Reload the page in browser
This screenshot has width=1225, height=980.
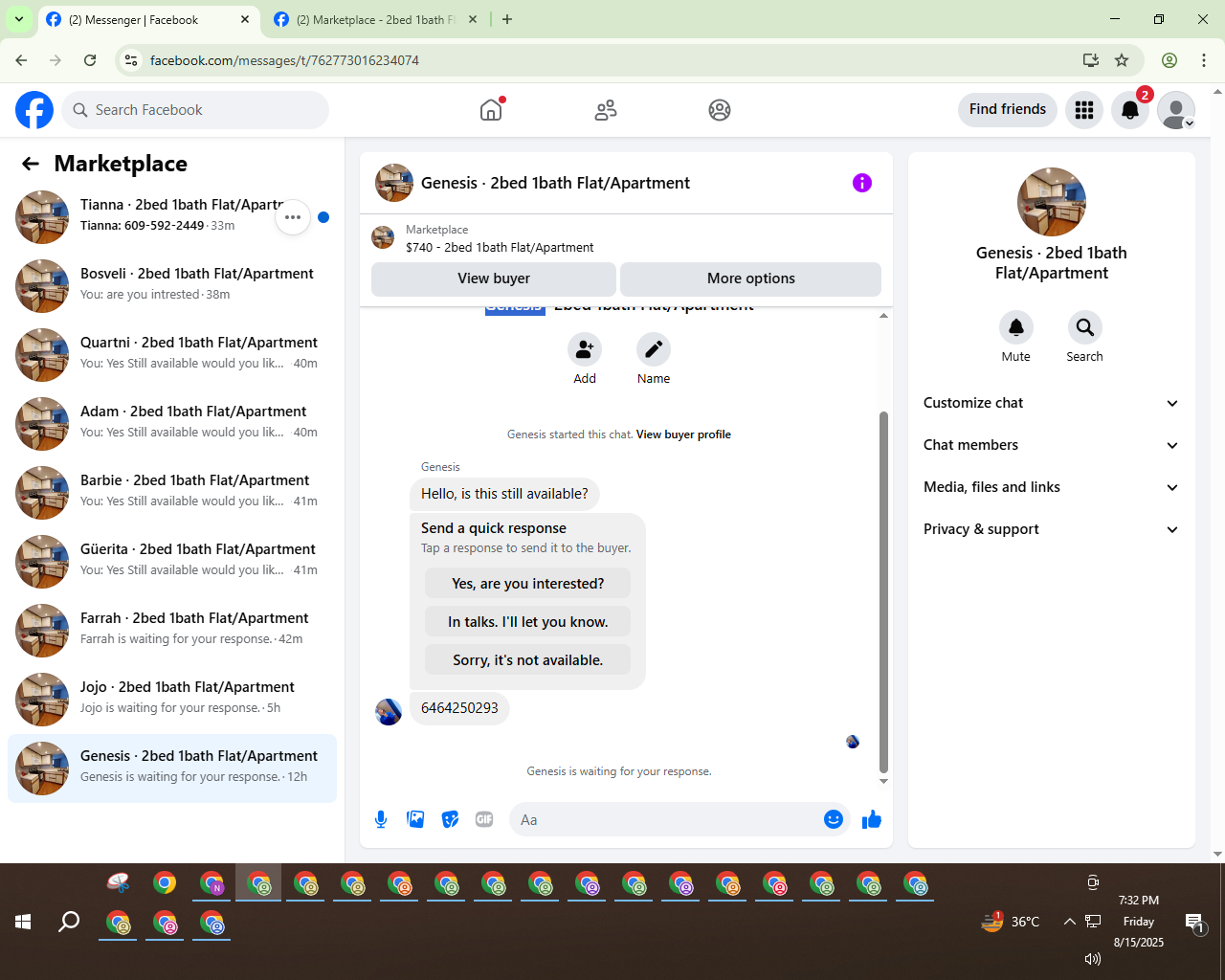tap(90, 60)
